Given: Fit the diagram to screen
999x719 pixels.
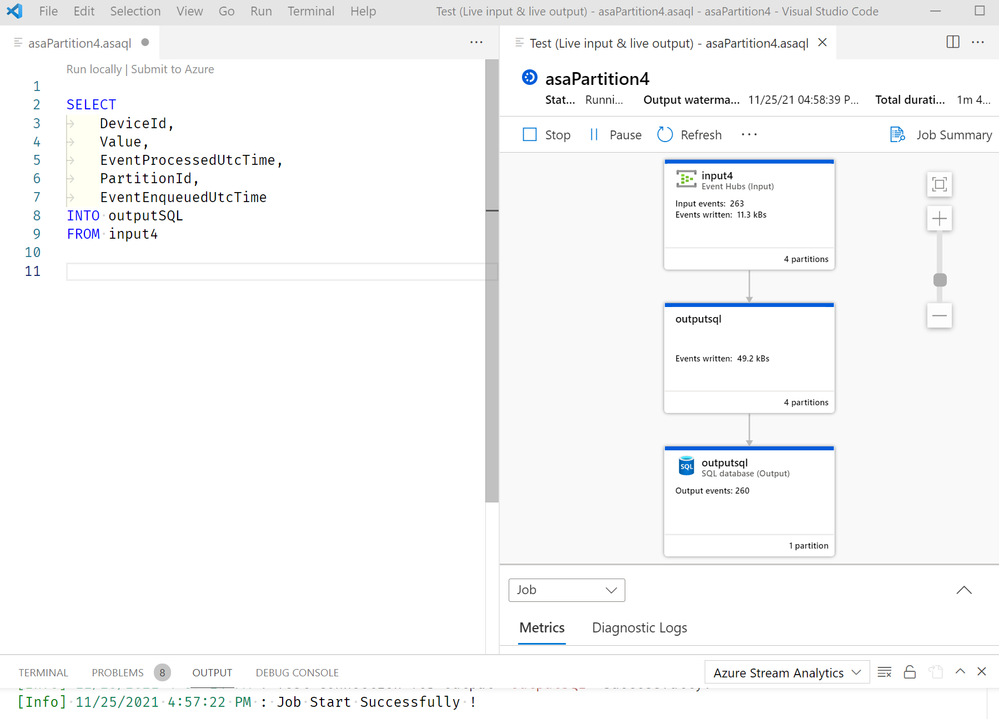Looking at the screenshot, I should (939, 185).
